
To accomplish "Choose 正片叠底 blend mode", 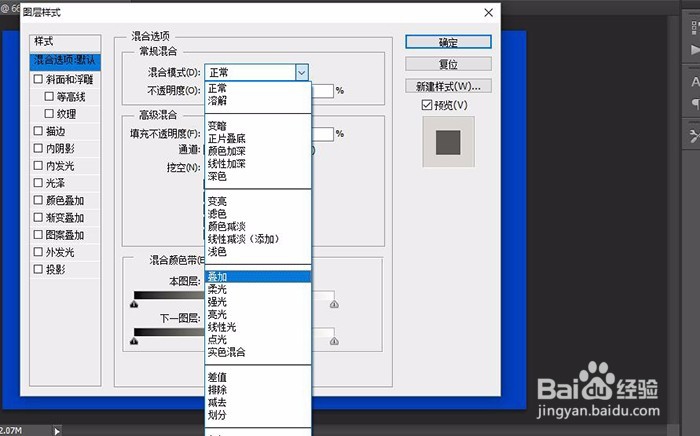I will pyautogui.click(x=258, y=138).
